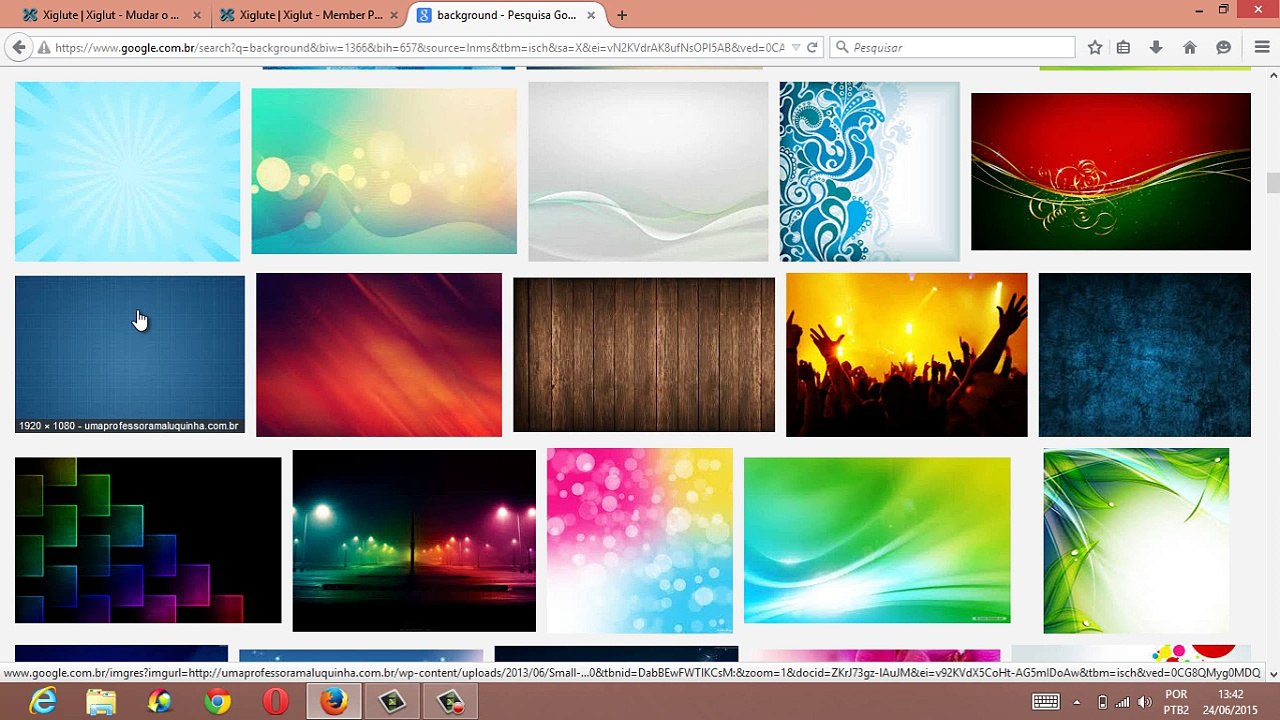Image resolution: width=1280 pixels, height=720 pixels.
Task: Open the Firefox hamburger menu
Action: [1262, 47]
